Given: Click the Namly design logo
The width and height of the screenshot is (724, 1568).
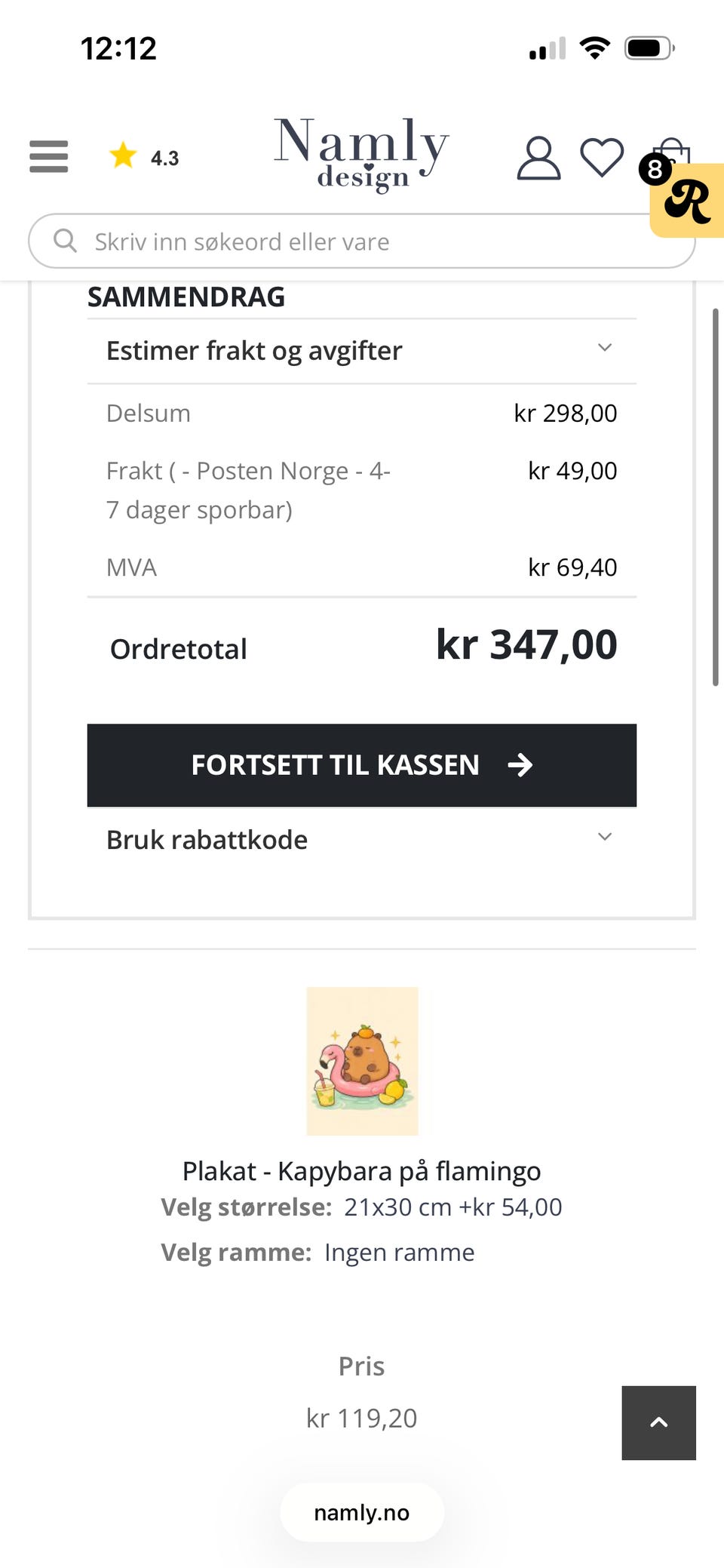Looking at the screenshot, I should (361, 154).
